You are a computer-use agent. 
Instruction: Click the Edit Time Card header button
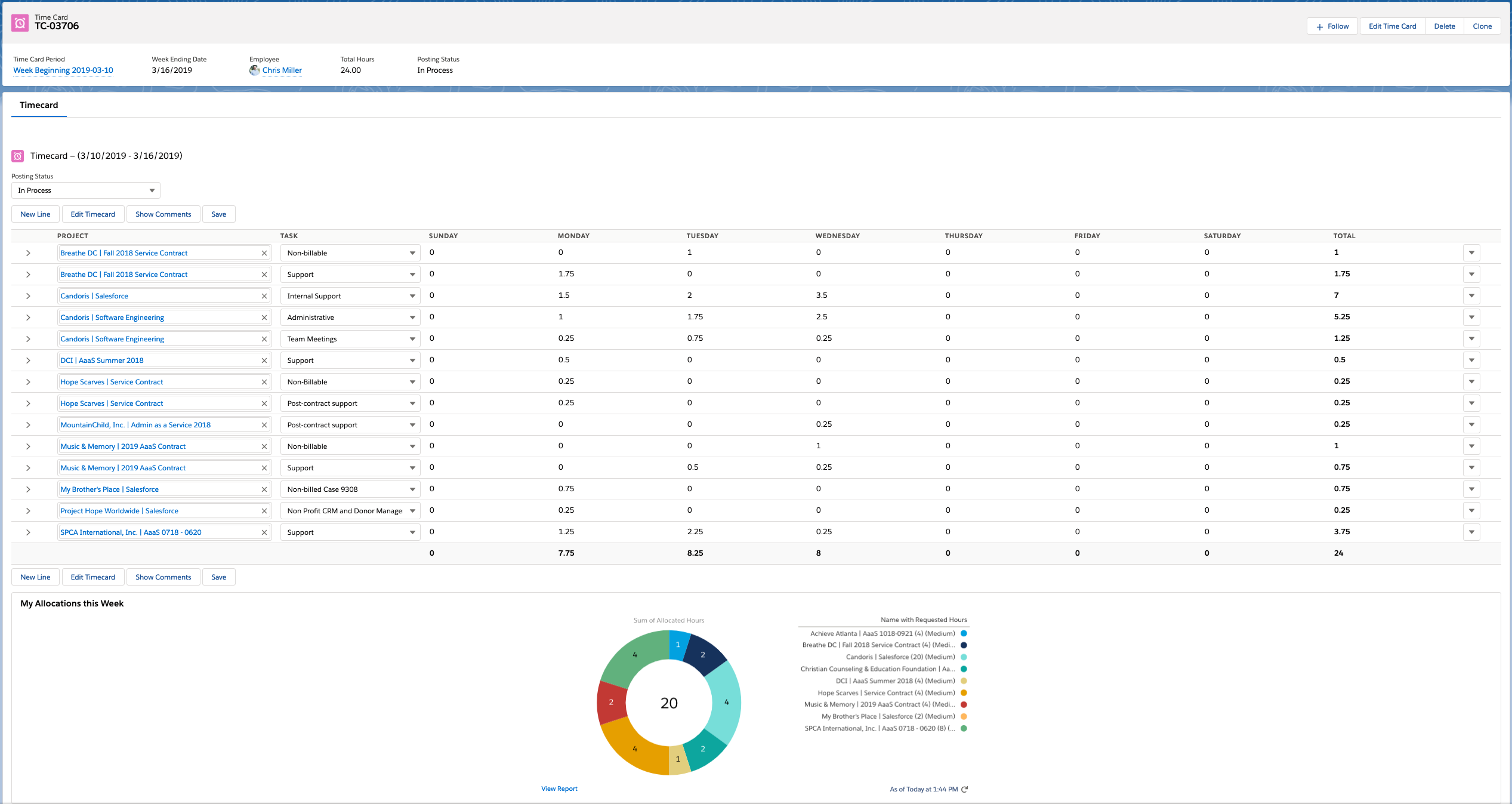[x=1391, y=26]
